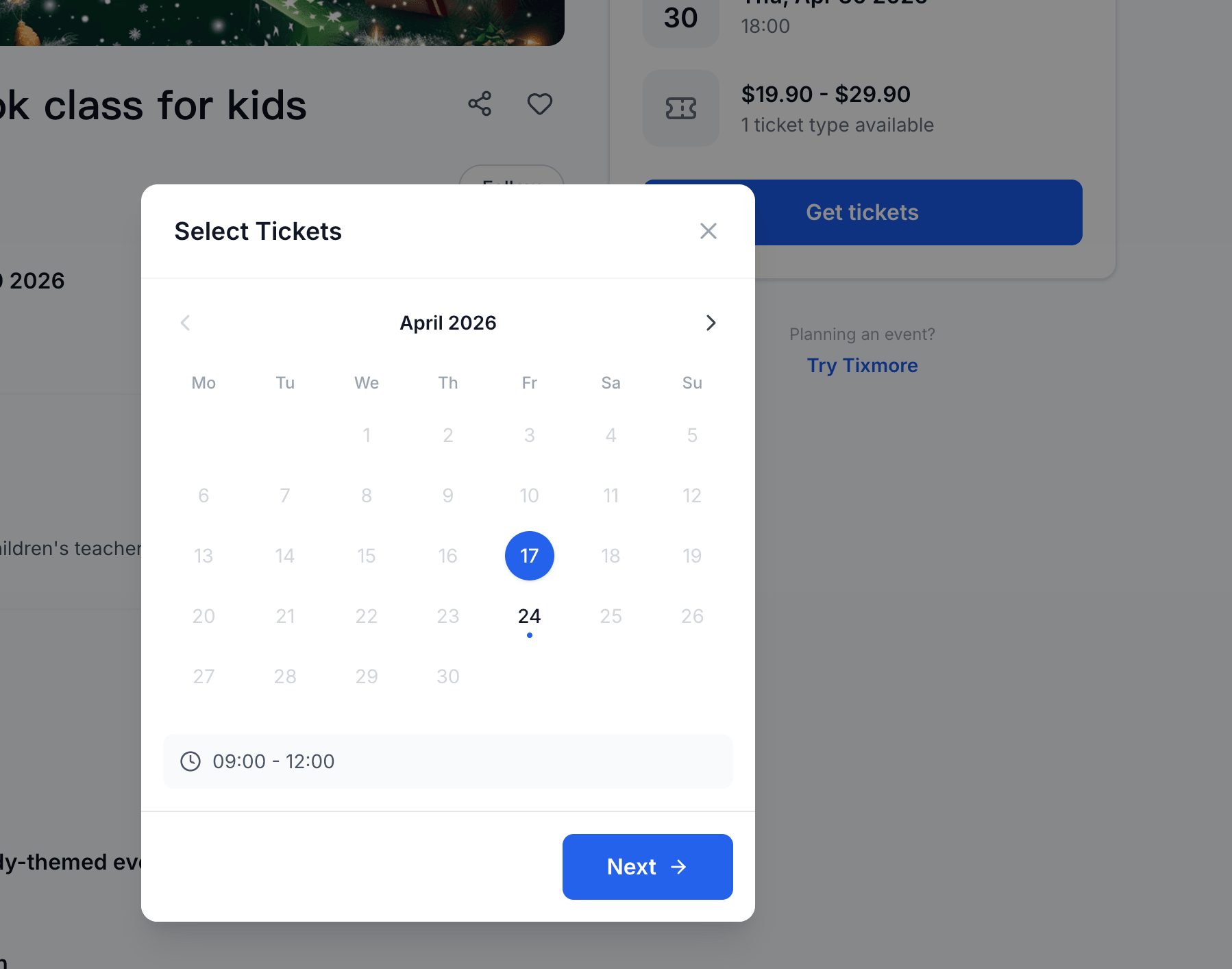
Task: Click the arrow inside Next button
Action: point(678,867)
